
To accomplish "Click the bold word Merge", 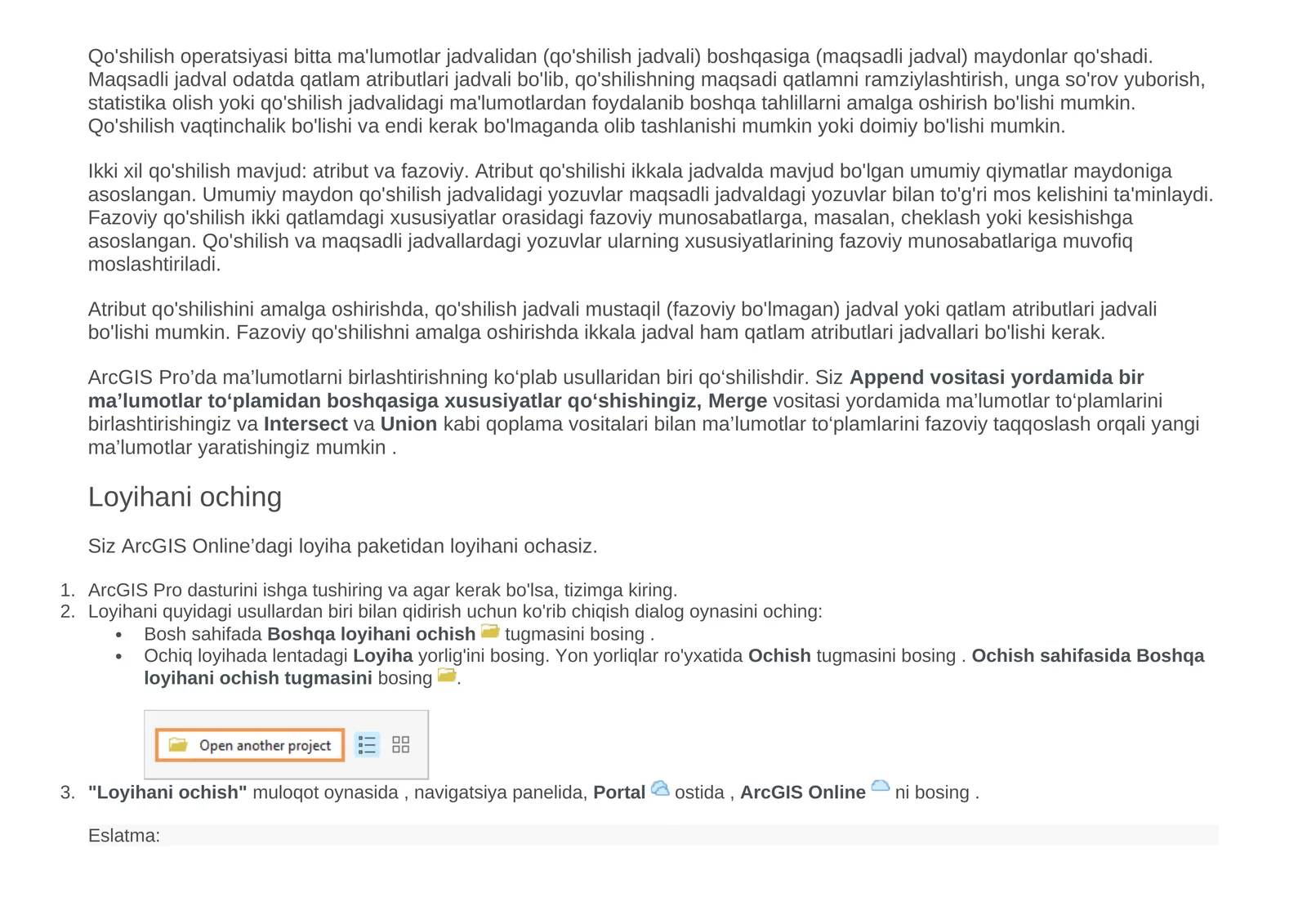I will coord(738,401).
